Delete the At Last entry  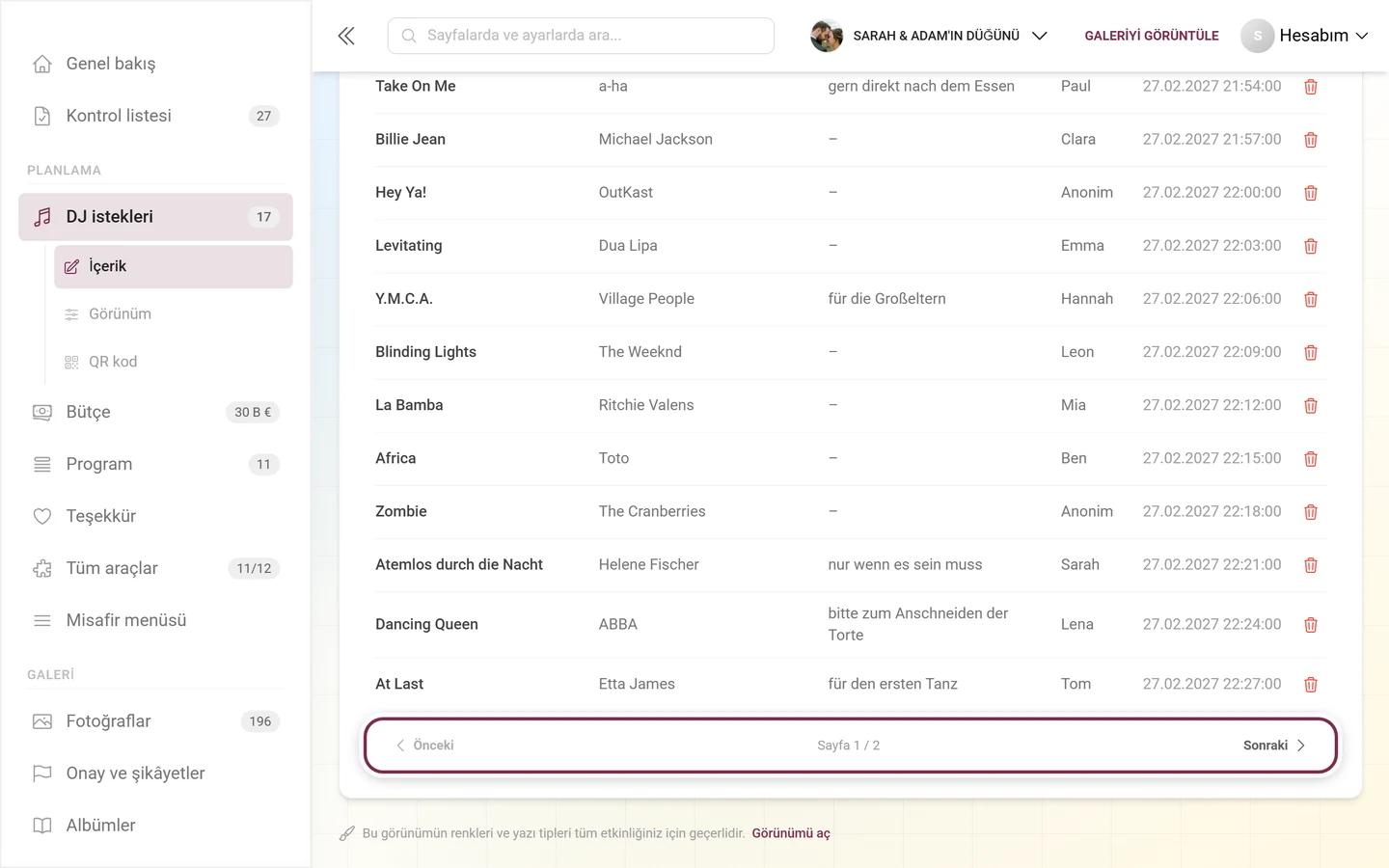pos(1310,685)
